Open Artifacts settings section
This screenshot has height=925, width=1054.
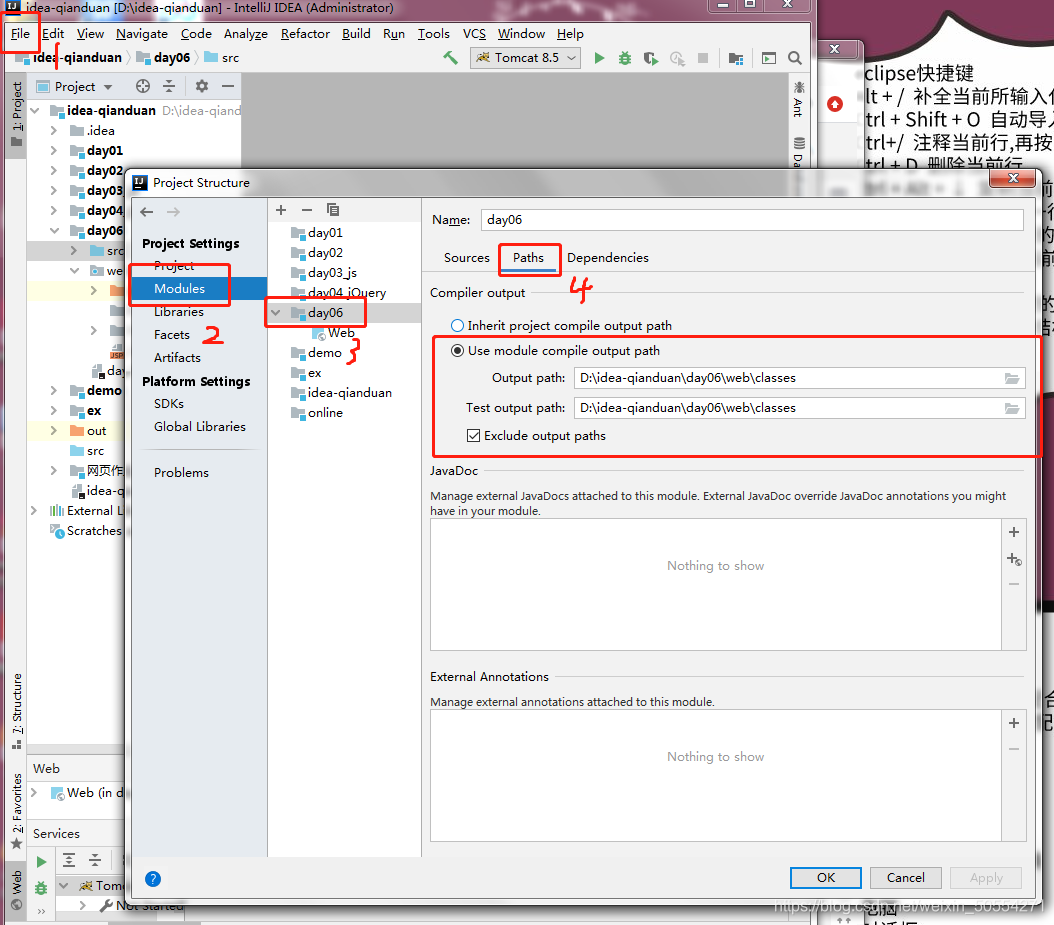pyautogui.click(x=177, y=358)
